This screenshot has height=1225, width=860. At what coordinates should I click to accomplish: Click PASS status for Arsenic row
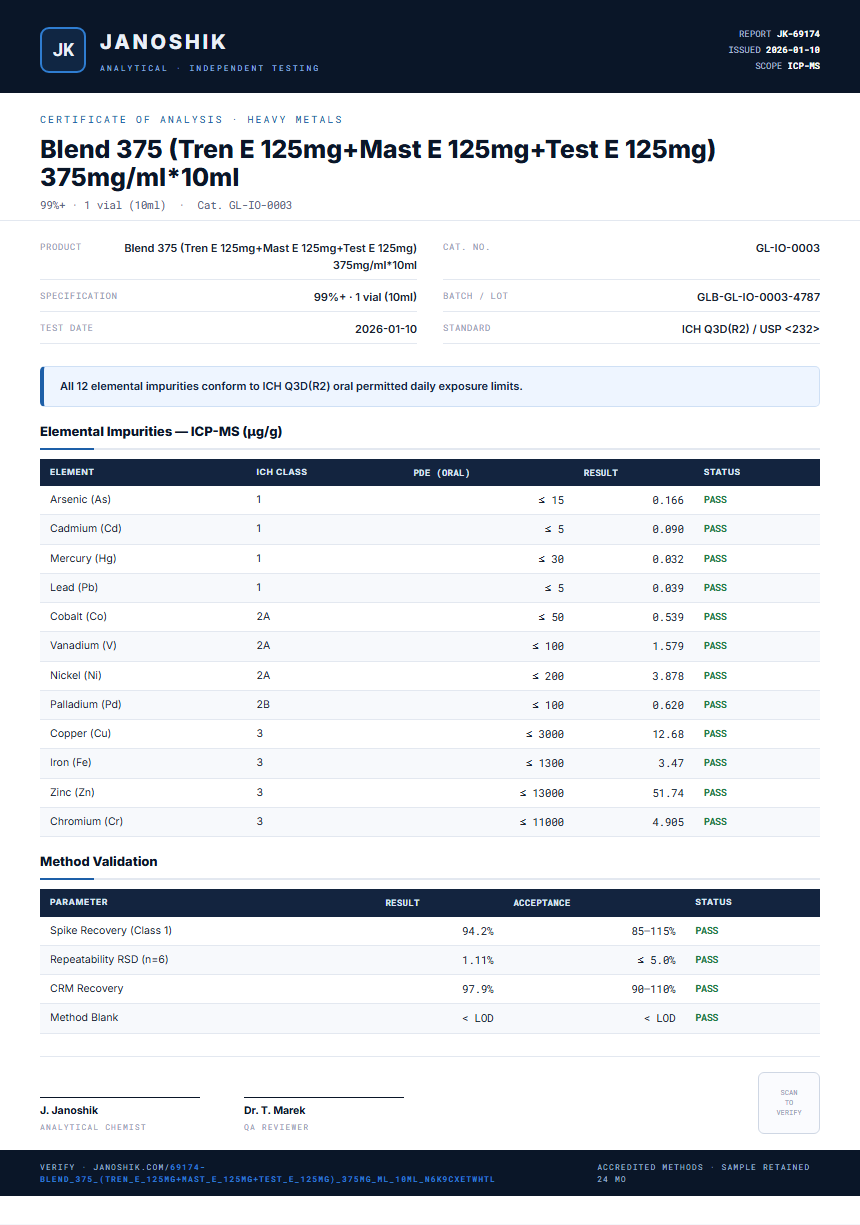(715, 499)
